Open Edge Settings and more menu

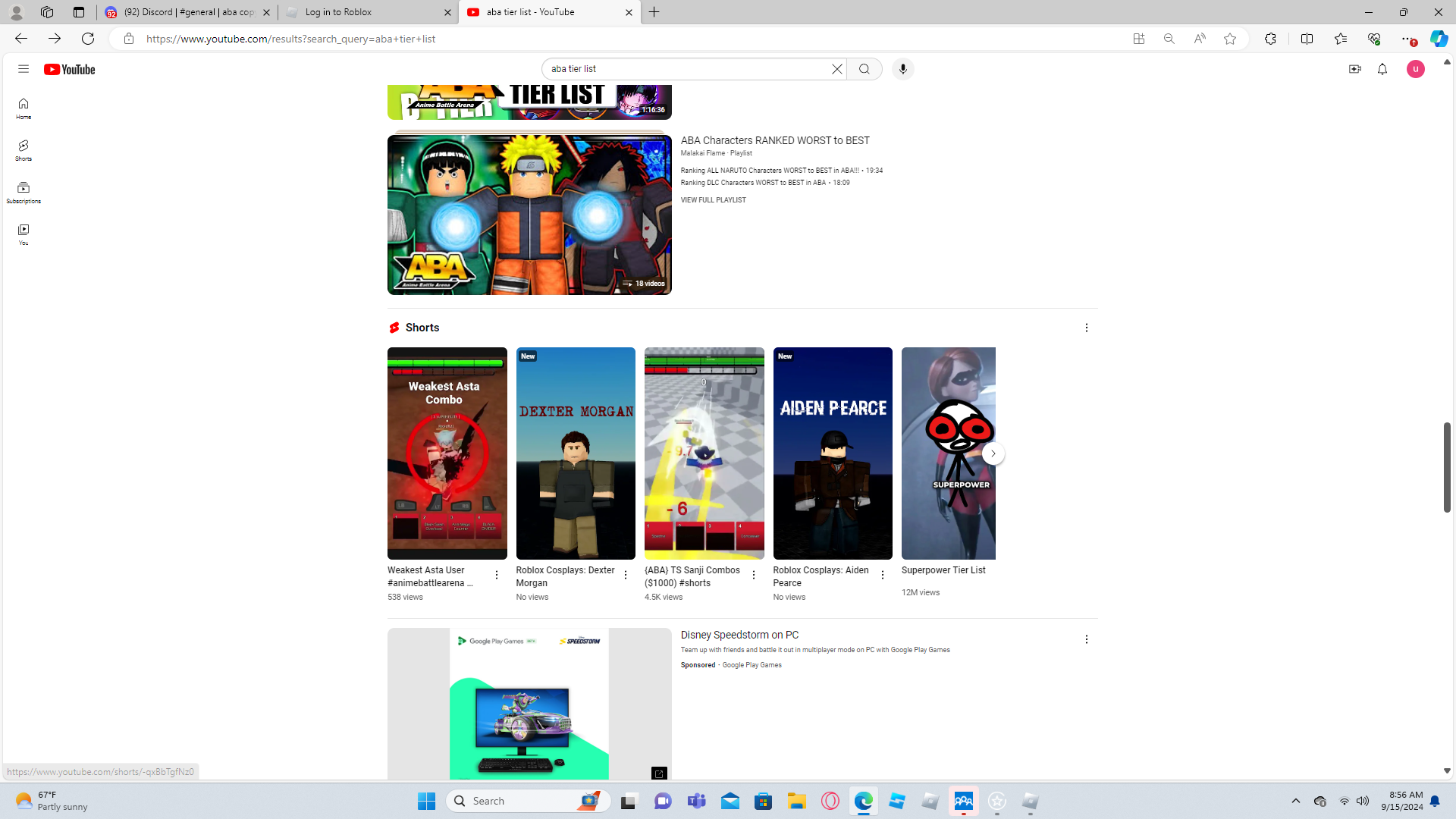pyautogui.click(x=1407, y=39)
